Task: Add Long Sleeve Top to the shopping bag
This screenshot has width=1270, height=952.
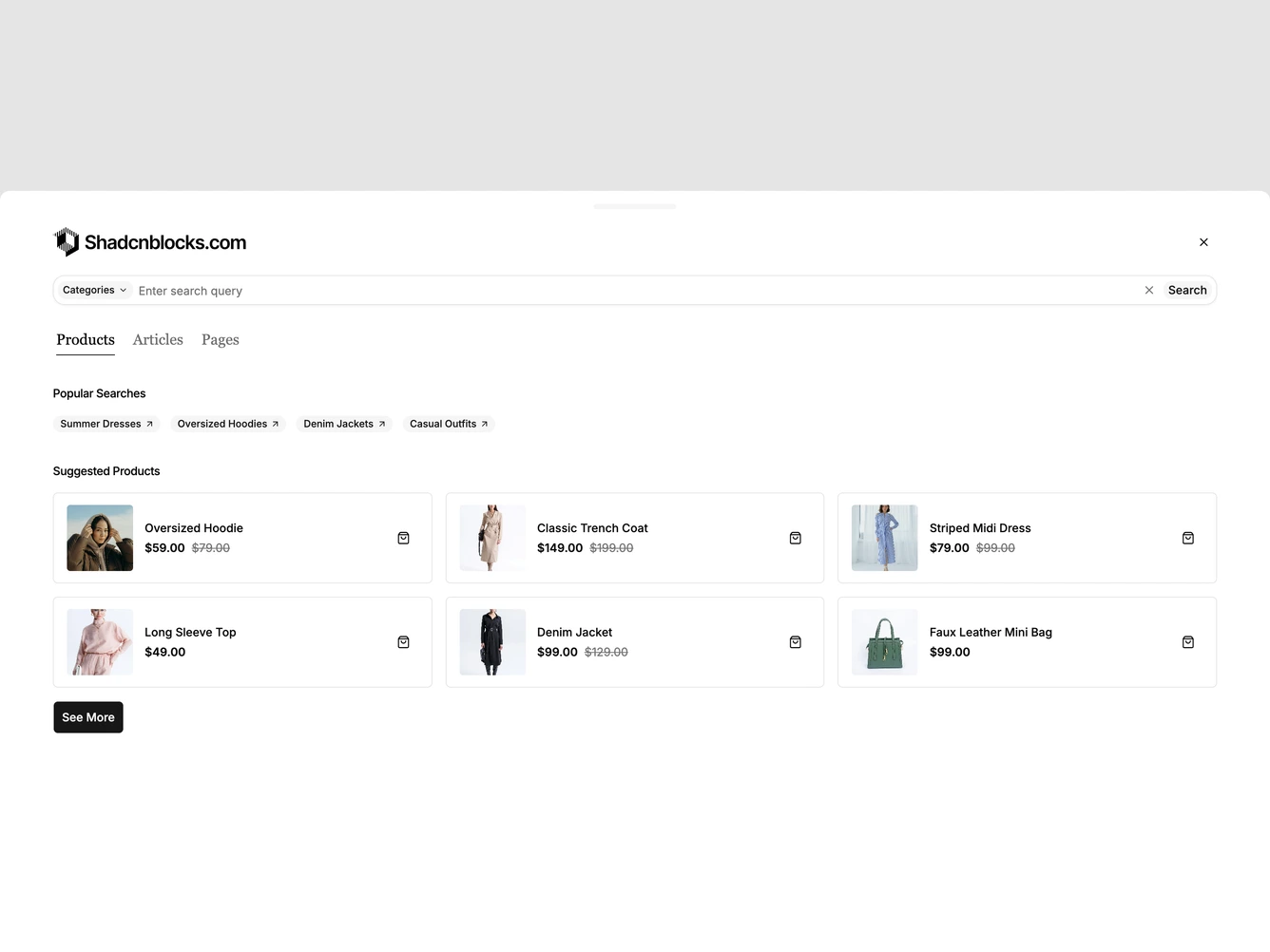Action: (403, 642)
